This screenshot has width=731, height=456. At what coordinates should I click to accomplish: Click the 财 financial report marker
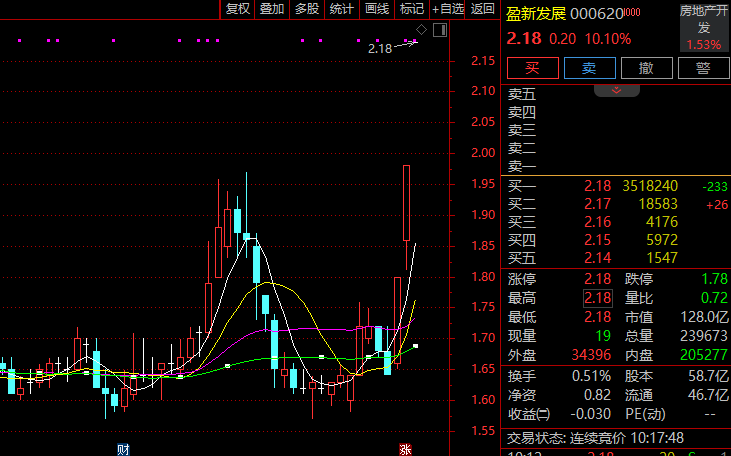click(123, 448)
